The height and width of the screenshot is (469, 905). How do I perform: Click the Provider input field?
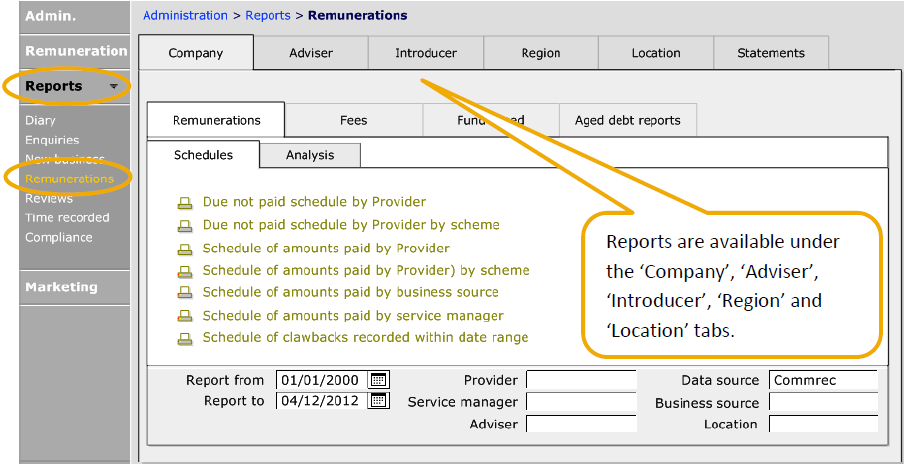tap(581, 380)
